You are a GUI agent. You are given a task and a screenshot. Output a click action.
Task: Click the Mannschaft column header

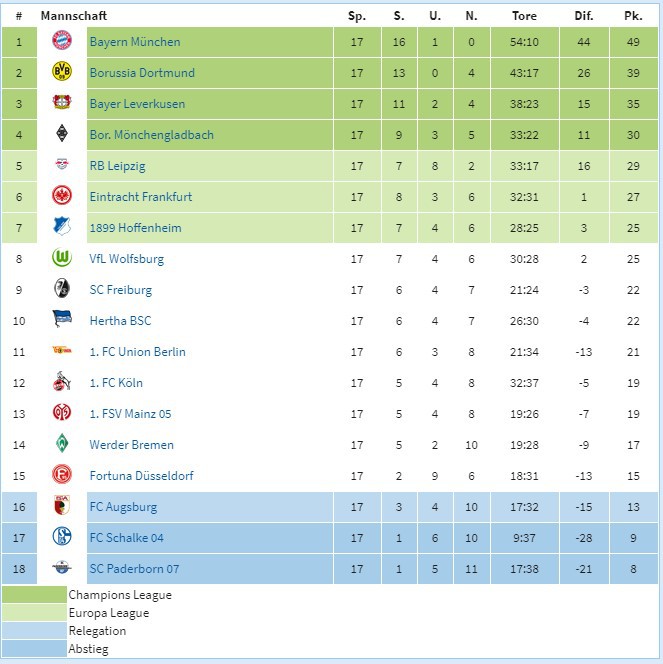pyautogui.click(x=73, y=16)
